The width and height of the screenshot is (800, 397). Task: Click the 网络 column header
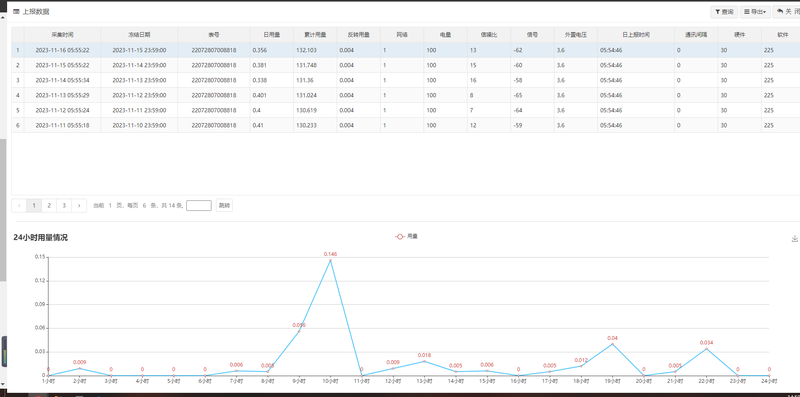point(402,35)
